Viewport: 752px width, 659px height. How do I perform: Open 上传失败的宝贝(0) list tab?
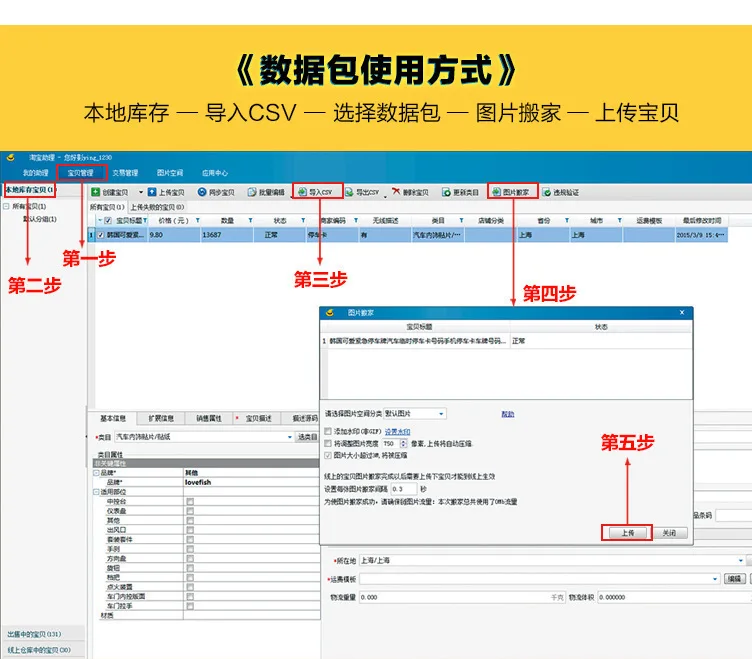(x=157, y=207)
